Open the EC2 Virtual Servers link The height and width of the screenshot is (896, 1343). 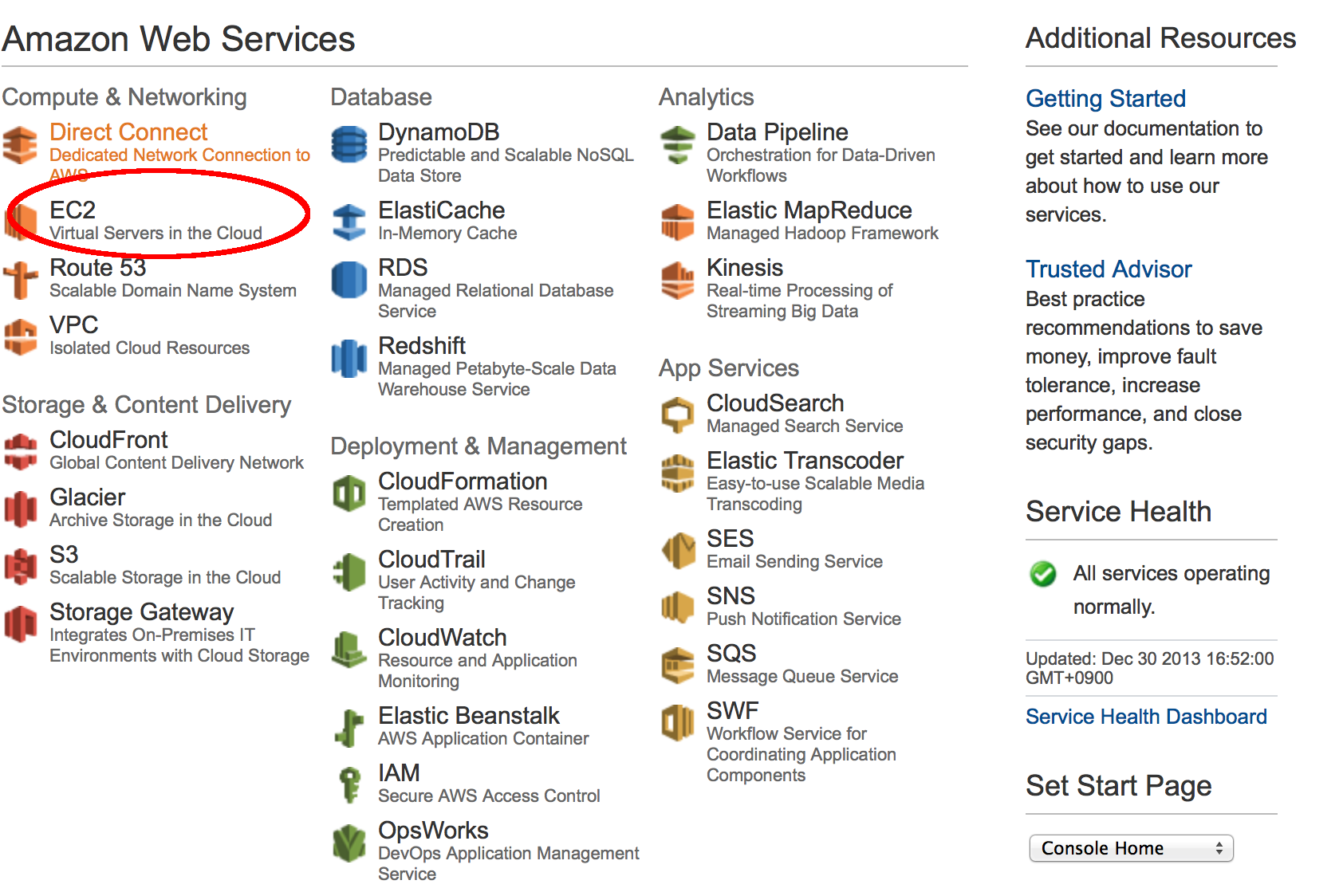coord(156,221)
